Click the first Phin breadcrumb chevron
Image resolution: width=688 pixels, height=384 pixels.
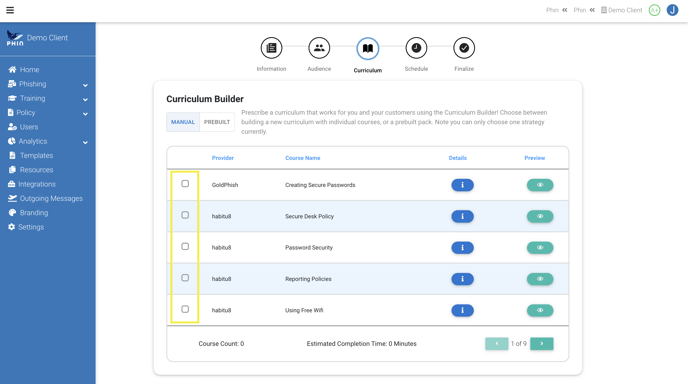pyautogui.click(x=565, y=10)
